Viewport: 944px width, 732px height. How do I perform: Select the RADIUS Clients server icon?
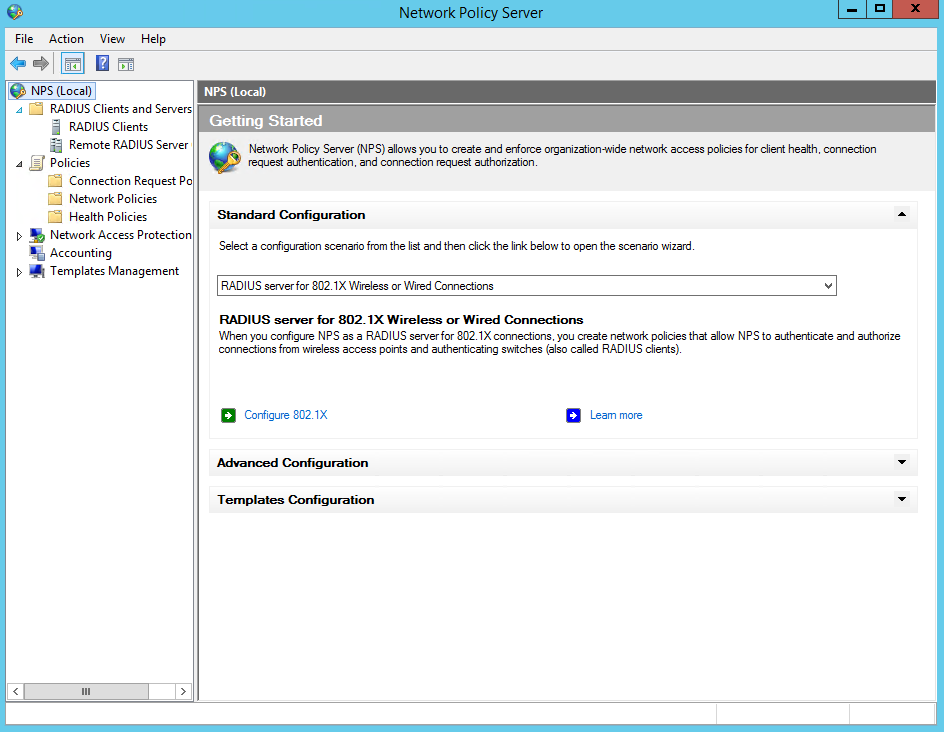click(56, 127)
